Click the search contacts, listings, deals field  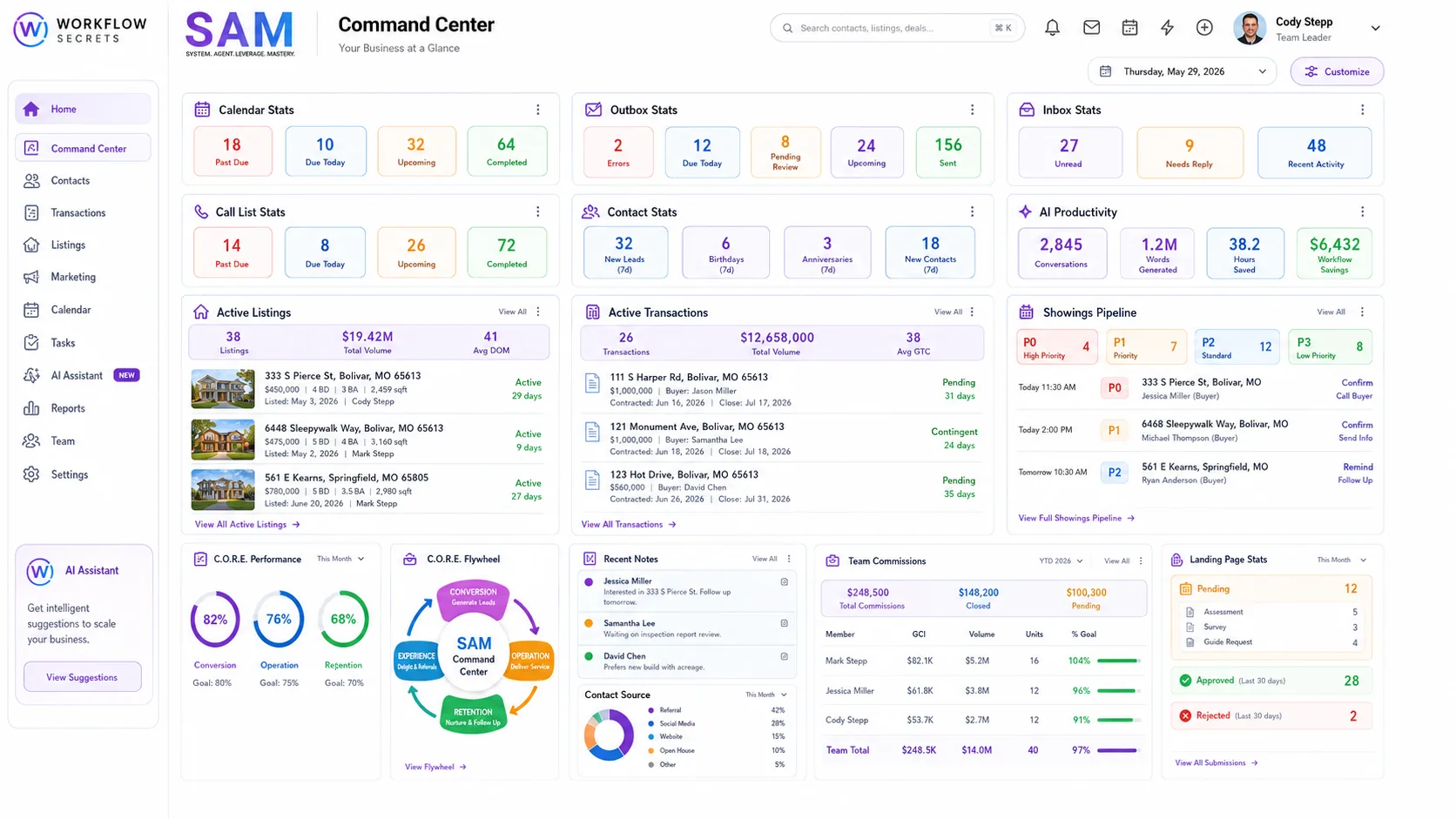tap(897, 28)
